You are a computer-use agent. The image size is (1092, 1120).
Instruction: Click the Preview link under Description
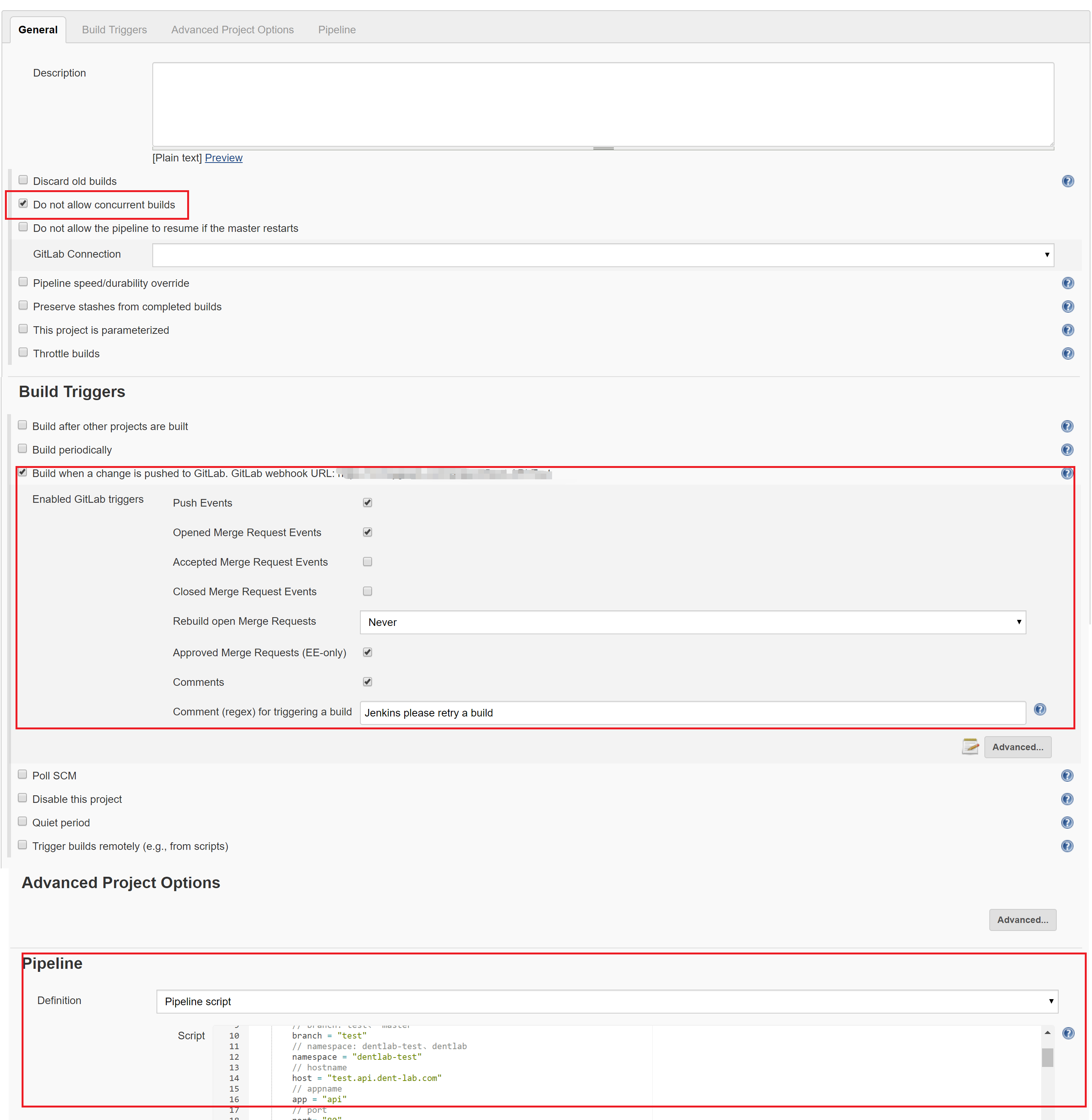(223, 158)
